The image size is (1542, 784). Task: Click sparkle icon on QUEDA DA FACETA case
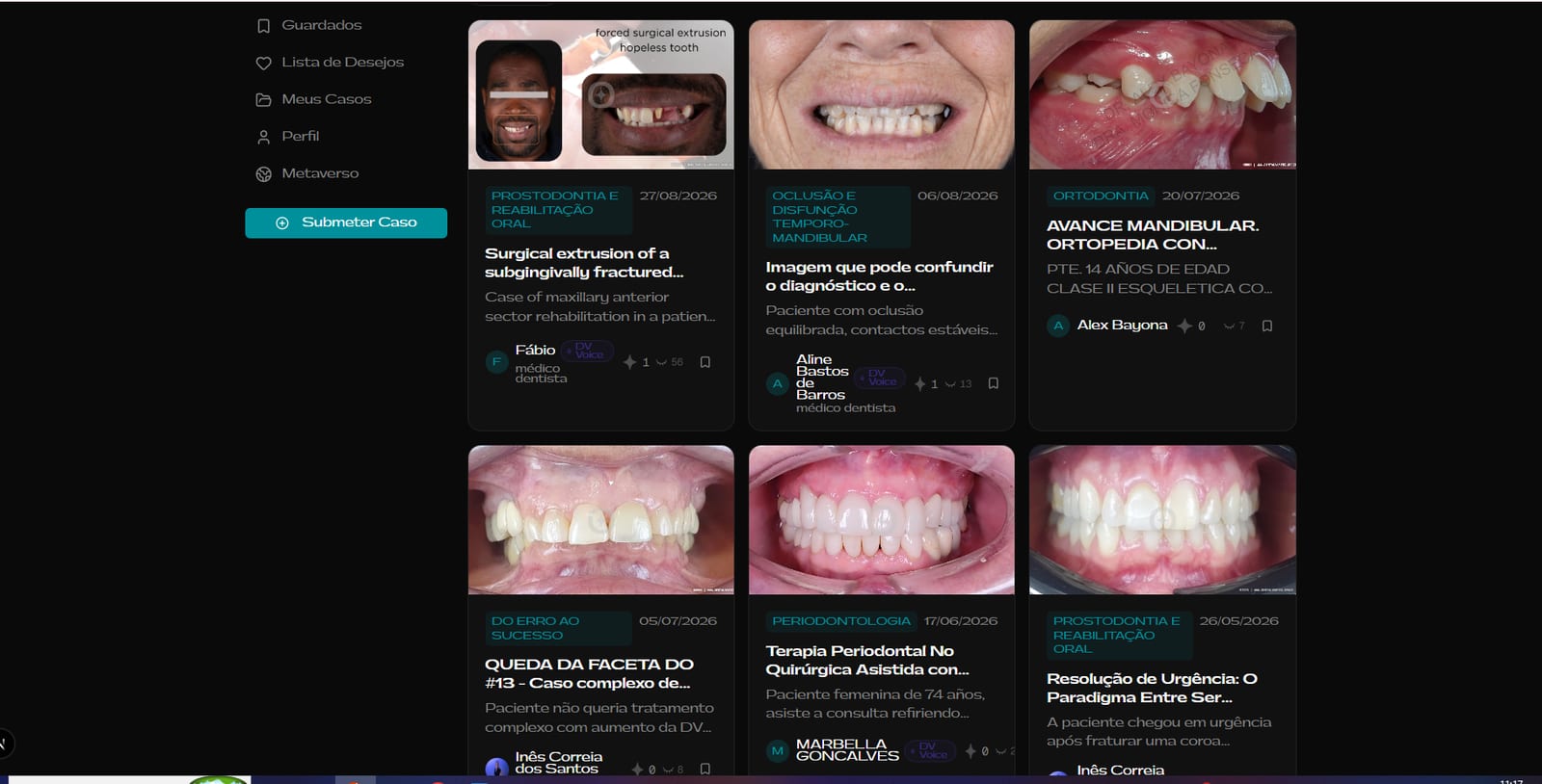637,769
